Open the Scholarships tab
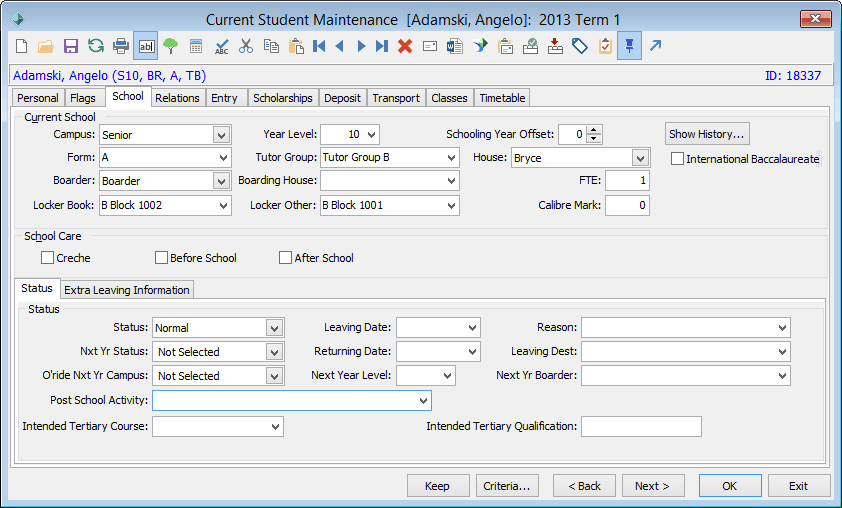Viewport: 842px width, 508px height. [x=282, y=98]
